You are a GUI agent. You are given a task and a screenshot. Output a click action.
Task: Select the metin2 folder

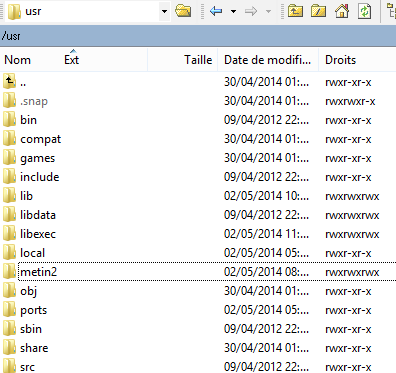pyautogui.click(x=198, y=272)
